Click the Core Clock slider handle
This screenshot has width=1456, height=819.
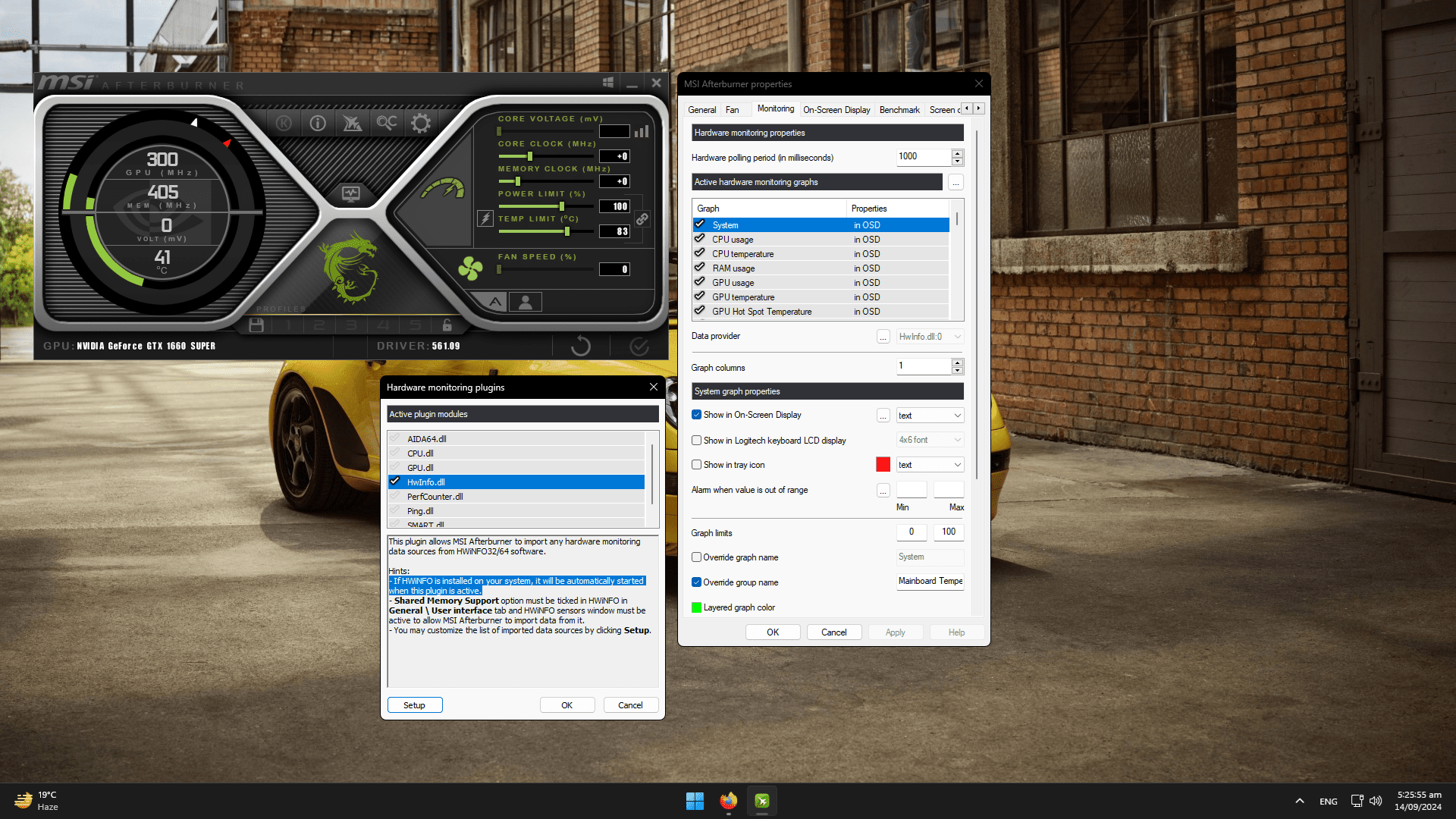point(530,156)
